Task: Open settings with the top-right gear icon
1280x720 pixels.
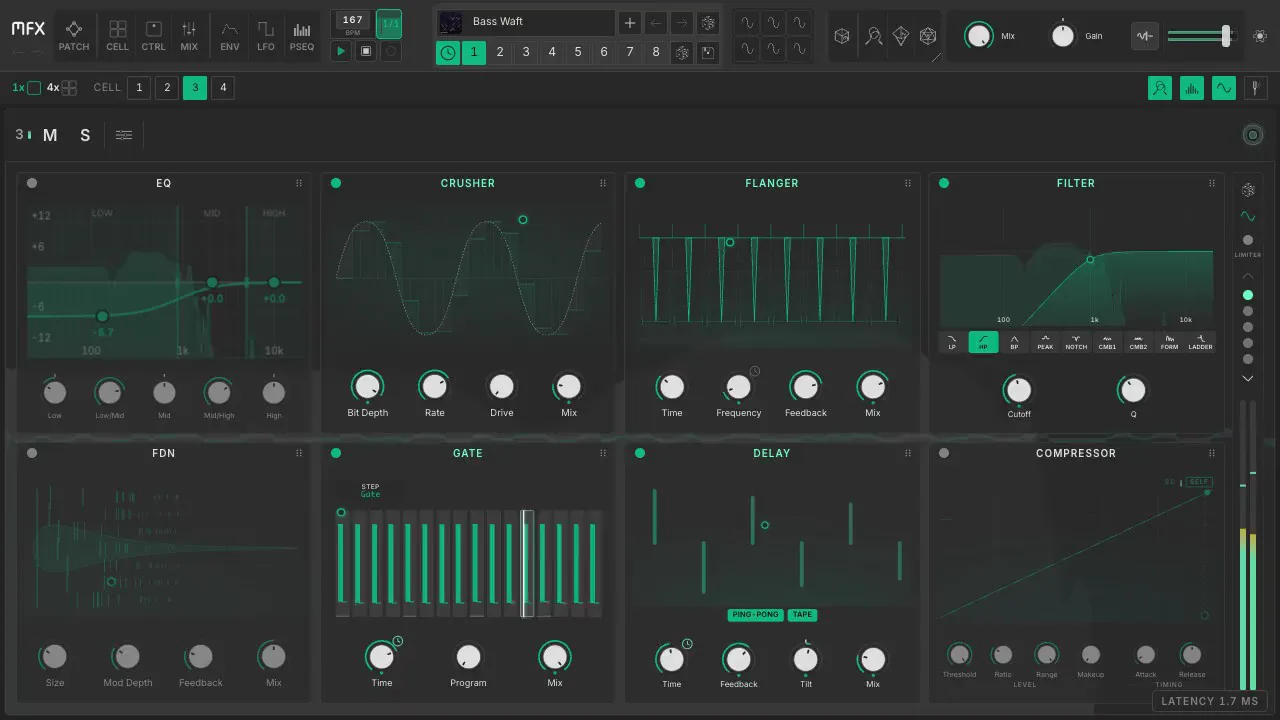Action: coord(1259,36)
